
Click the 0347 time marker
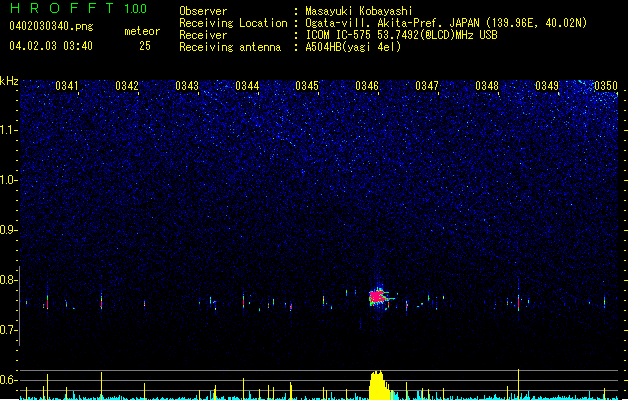click(x=427, y=86)
